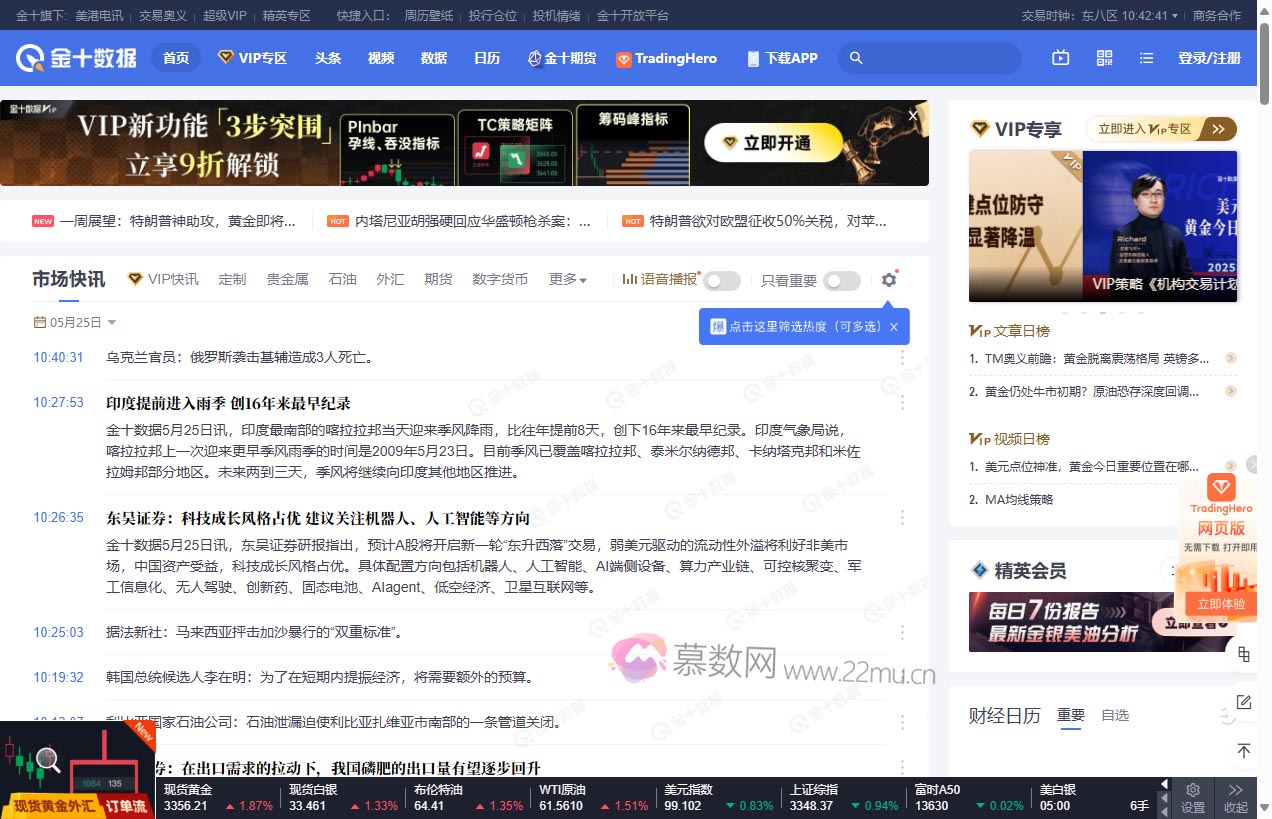Collapse the bottom quotes bar via 收起
Viewport: 1272px width, 819px height.
click(1236, 798)
